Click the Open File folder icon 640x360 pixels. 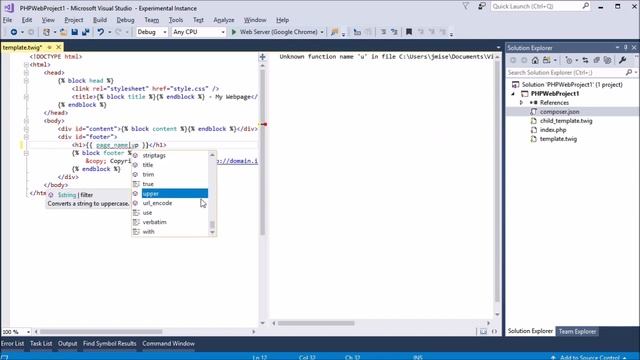point(63,32)
